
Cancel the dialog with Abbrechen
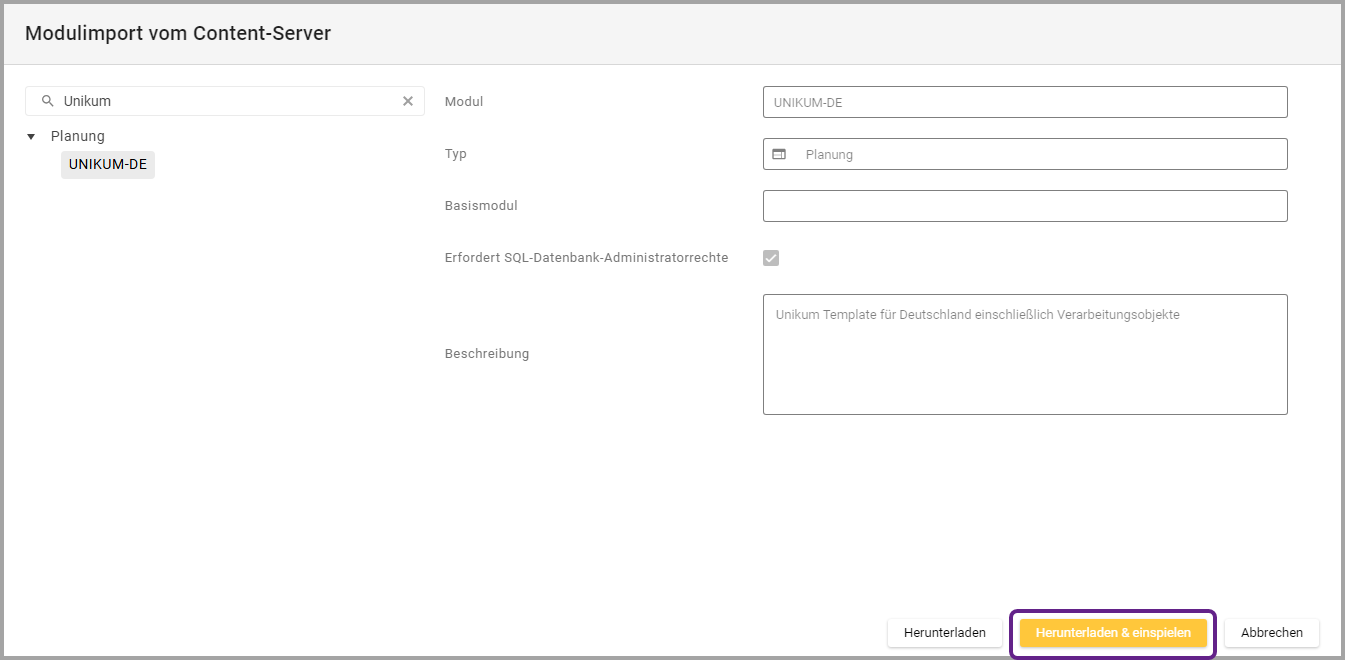coord(1271,633)
